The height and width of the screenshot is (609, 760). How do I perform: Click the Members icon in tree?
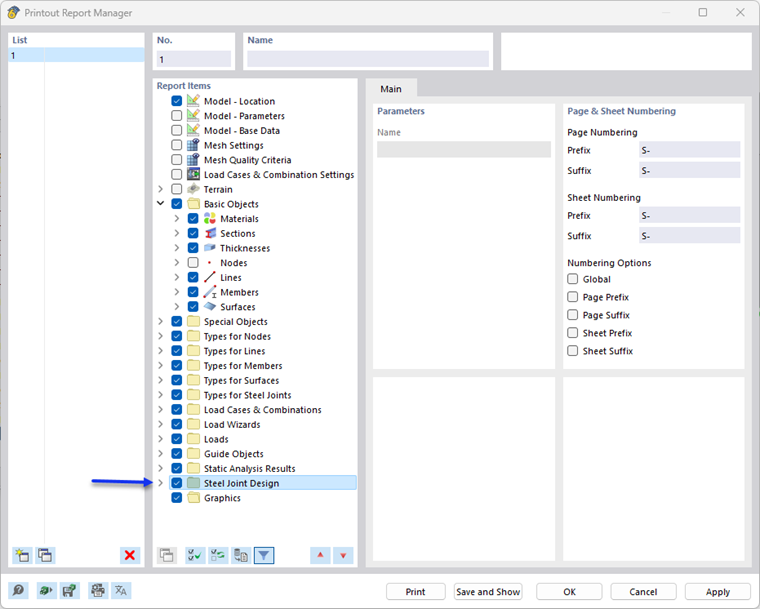[209, 292]
